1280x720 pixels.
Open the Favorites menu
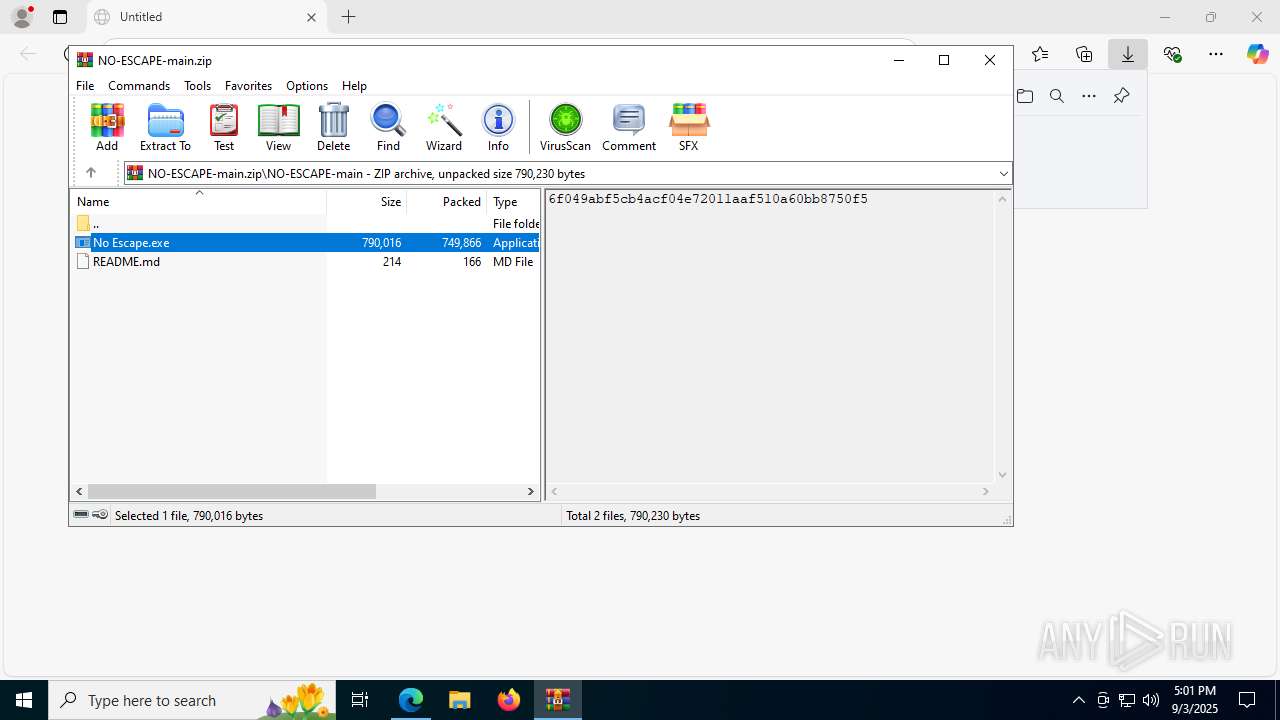click(x=248, y=86)
